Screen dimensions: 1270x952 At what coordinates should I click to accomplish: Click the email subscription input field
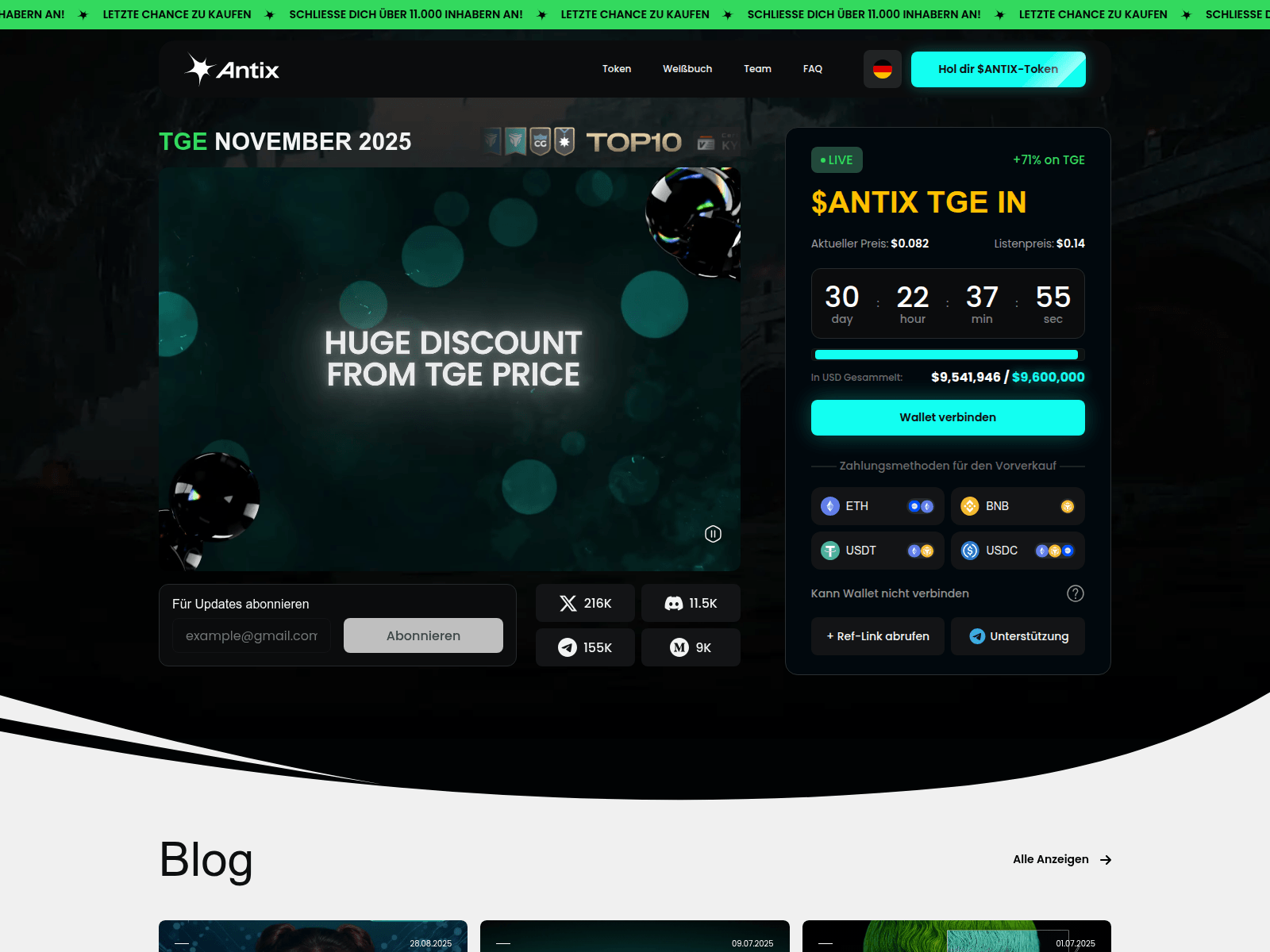pyautogui.click(x=252, y=635)
